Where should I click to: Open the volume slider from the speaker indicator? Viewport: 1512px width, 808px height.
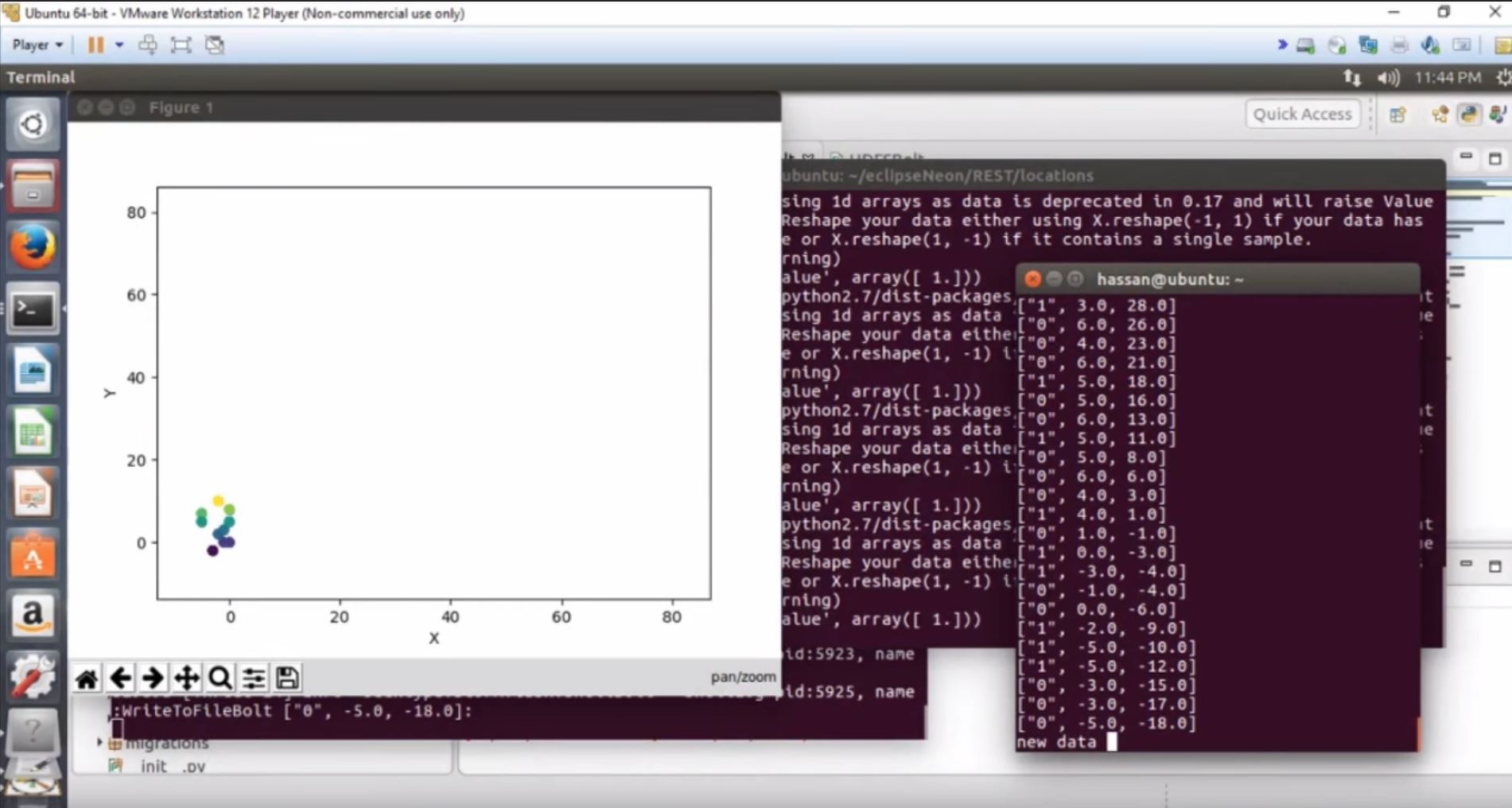pyautogui.click(x=1389, y=77)
